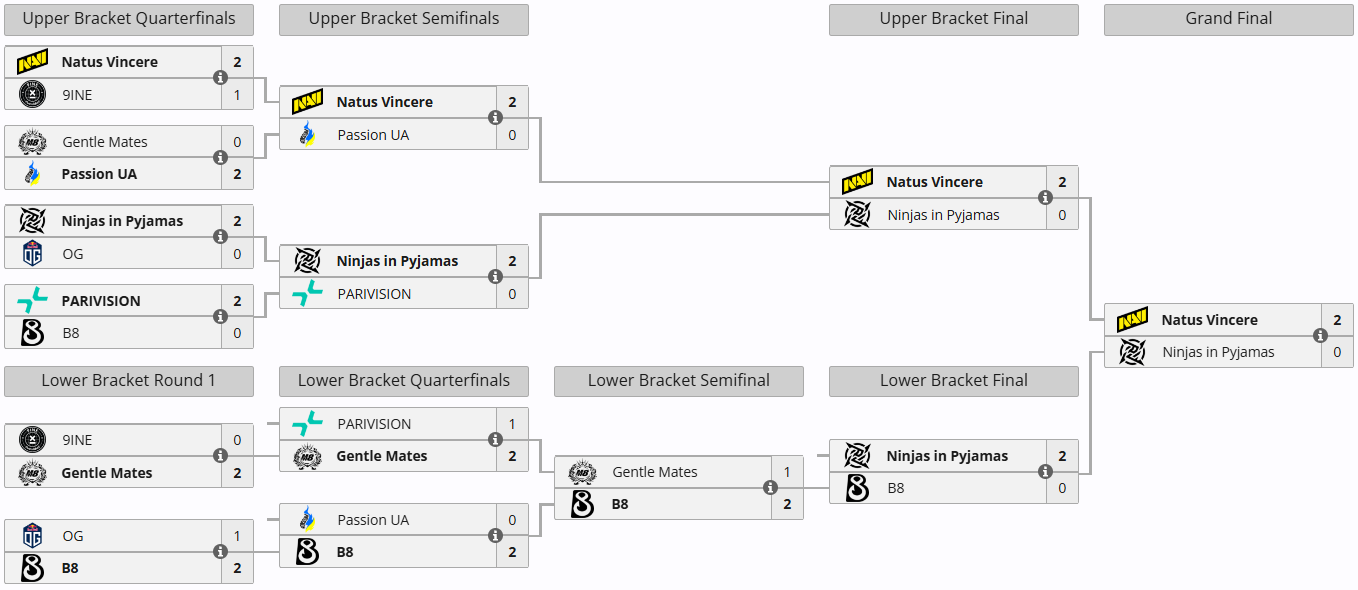The image size is (1358, 590).
Task: Select the Lower Bracket Semifinal header
Action: (679, 381)
